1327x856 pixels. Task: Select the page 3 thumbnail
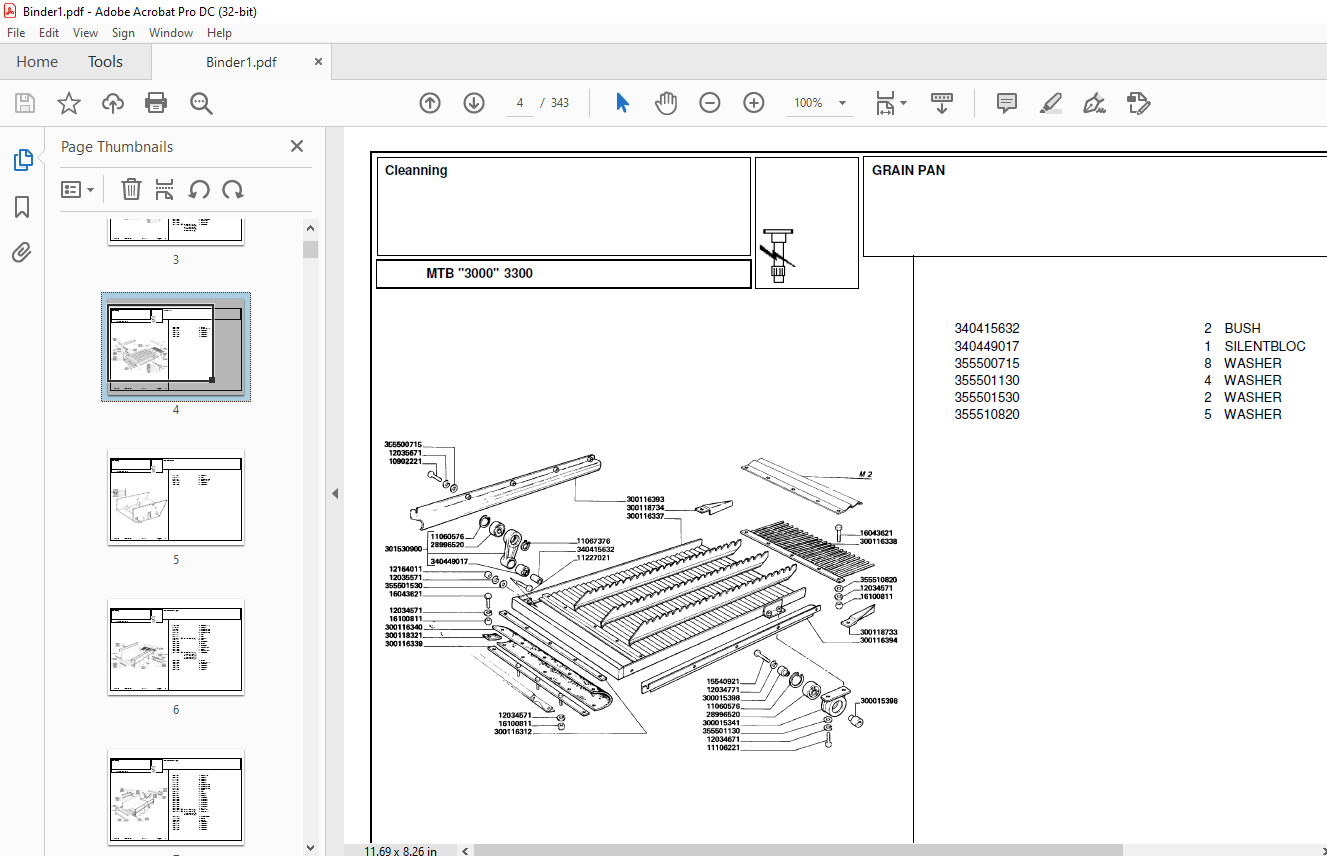[176, 230]
